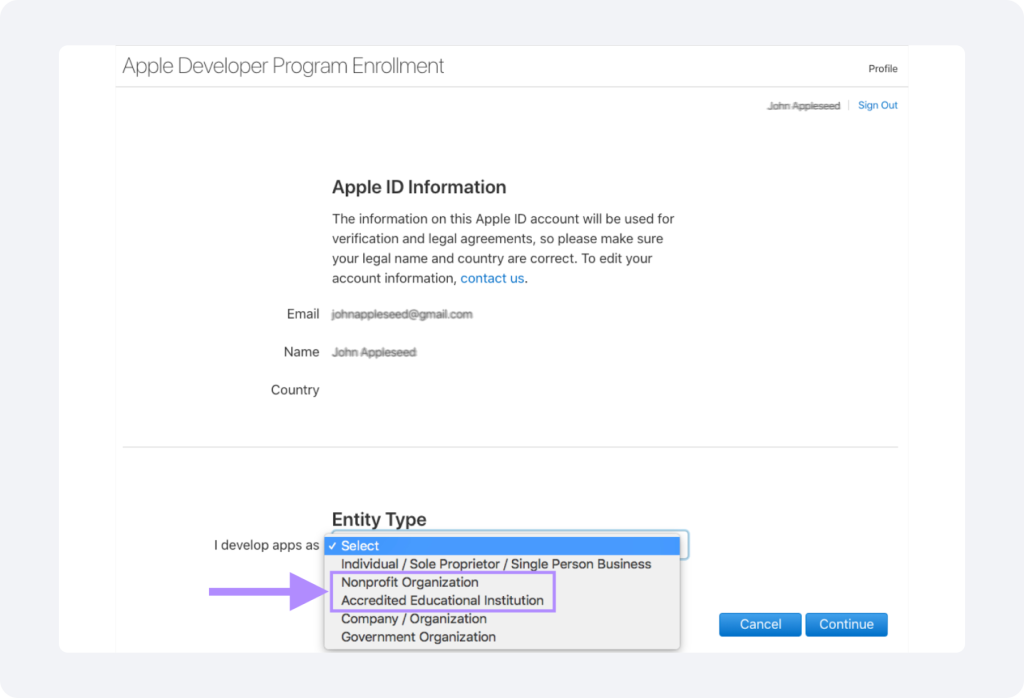The height and width of the screenshot is (698, 1024).
Task: Click the Email field label
Action: tap(303, 314)
